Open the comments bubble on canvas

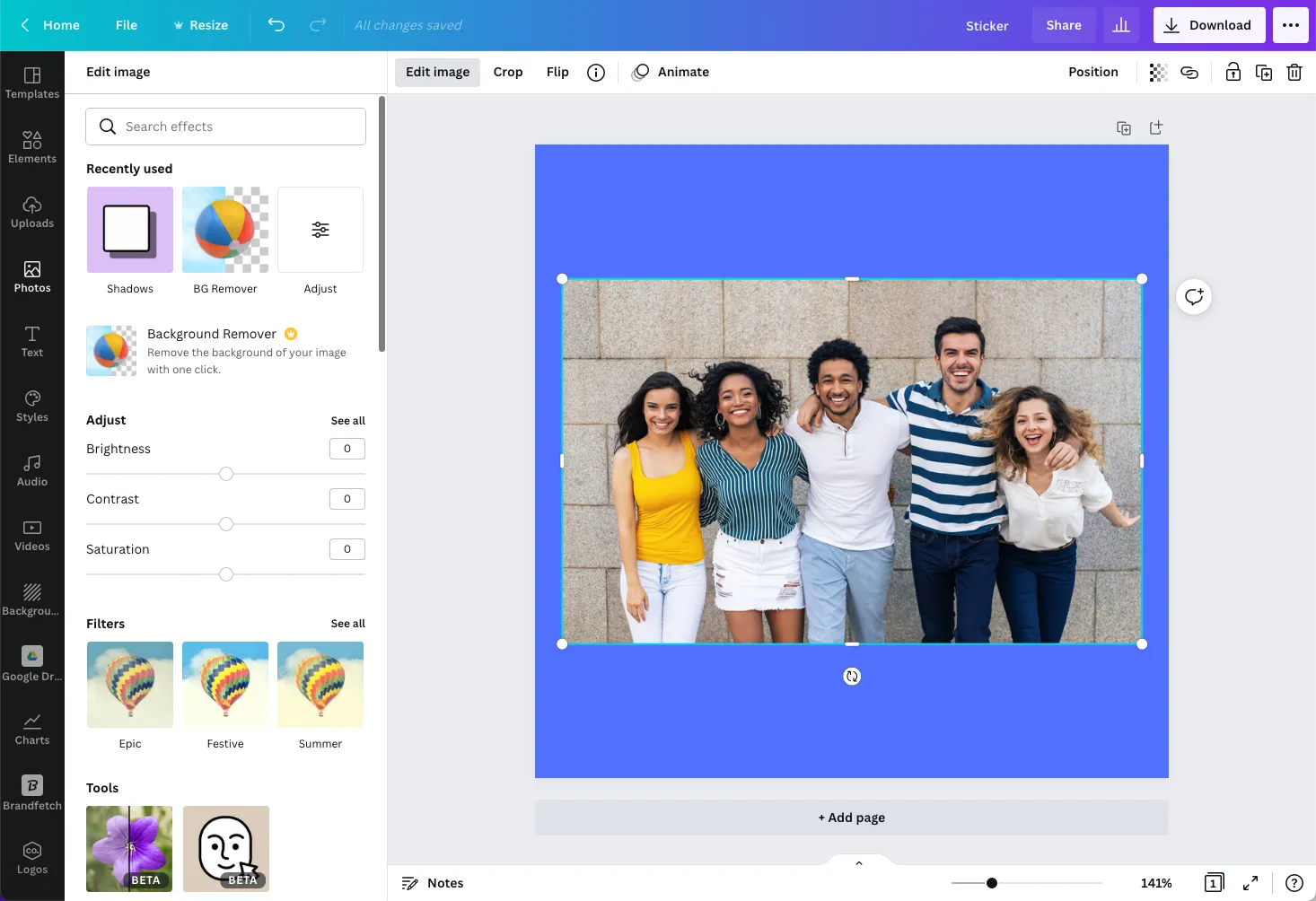pos(1193,296)
